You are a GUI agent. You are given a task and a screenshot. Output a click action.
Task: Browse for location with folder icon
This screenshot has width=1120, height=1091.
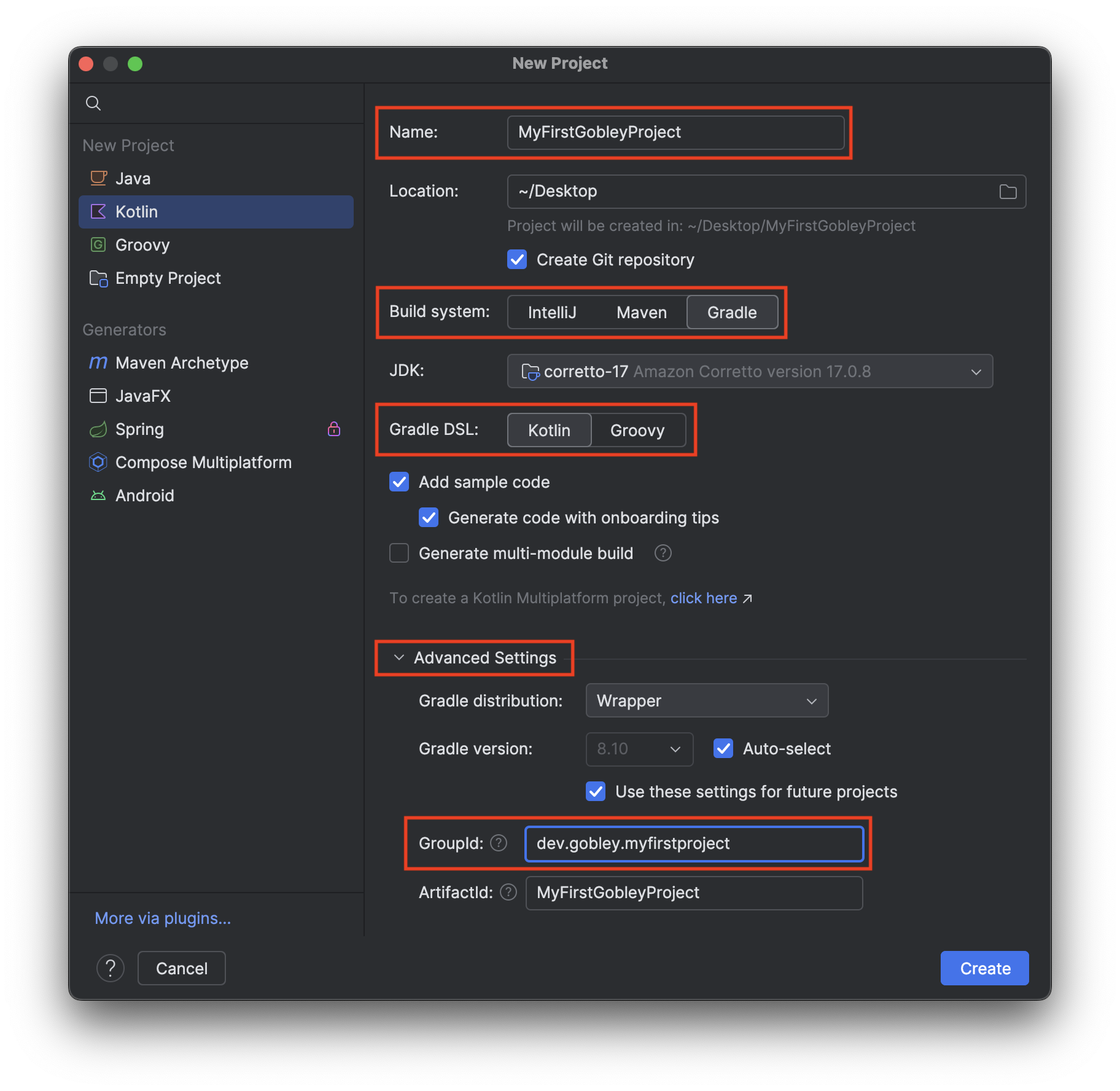coord(1008,192)
